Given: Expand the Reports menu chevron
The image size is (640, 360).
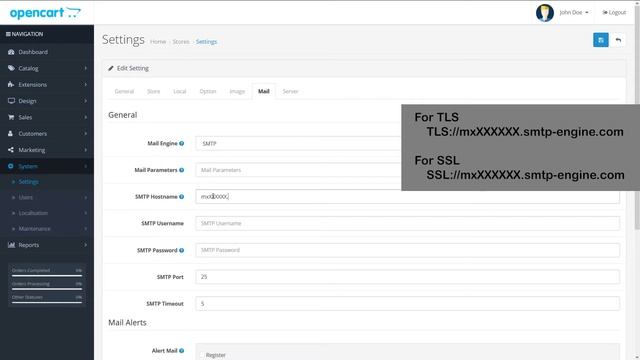Looking at the screenshot, I should 86,245.
